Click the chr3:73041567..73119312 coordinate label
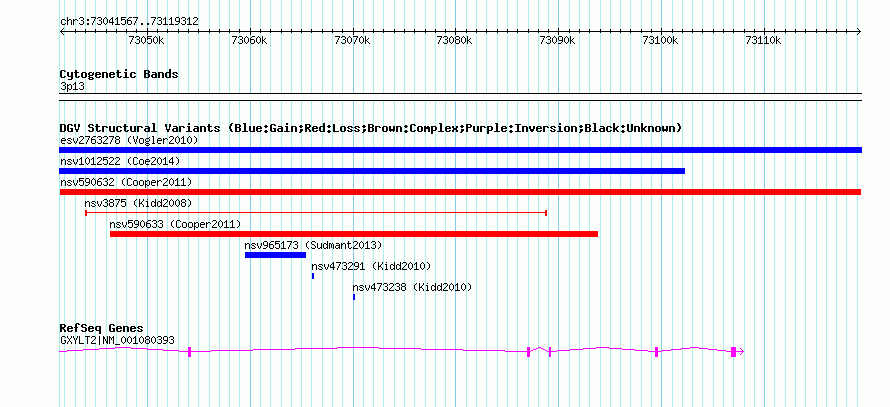Screen dimensions: 890x407 point(129,22)
